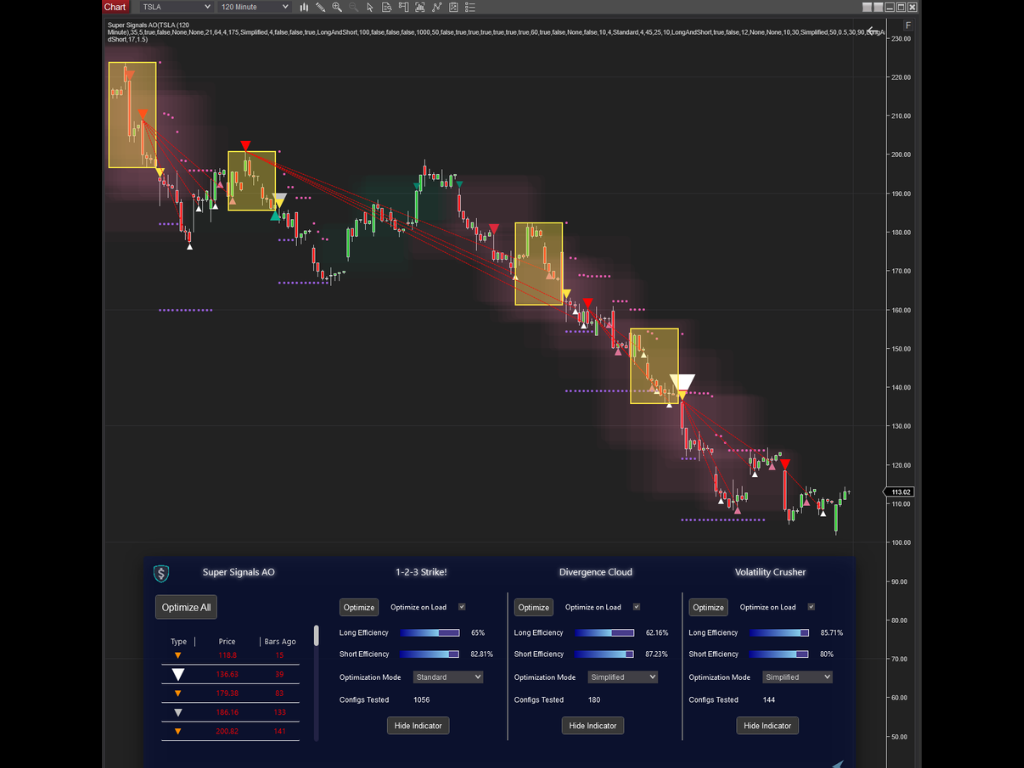This screenshot has height=768, width=1024.
Task: Click the Optimize All button
Action: (186, 607)
